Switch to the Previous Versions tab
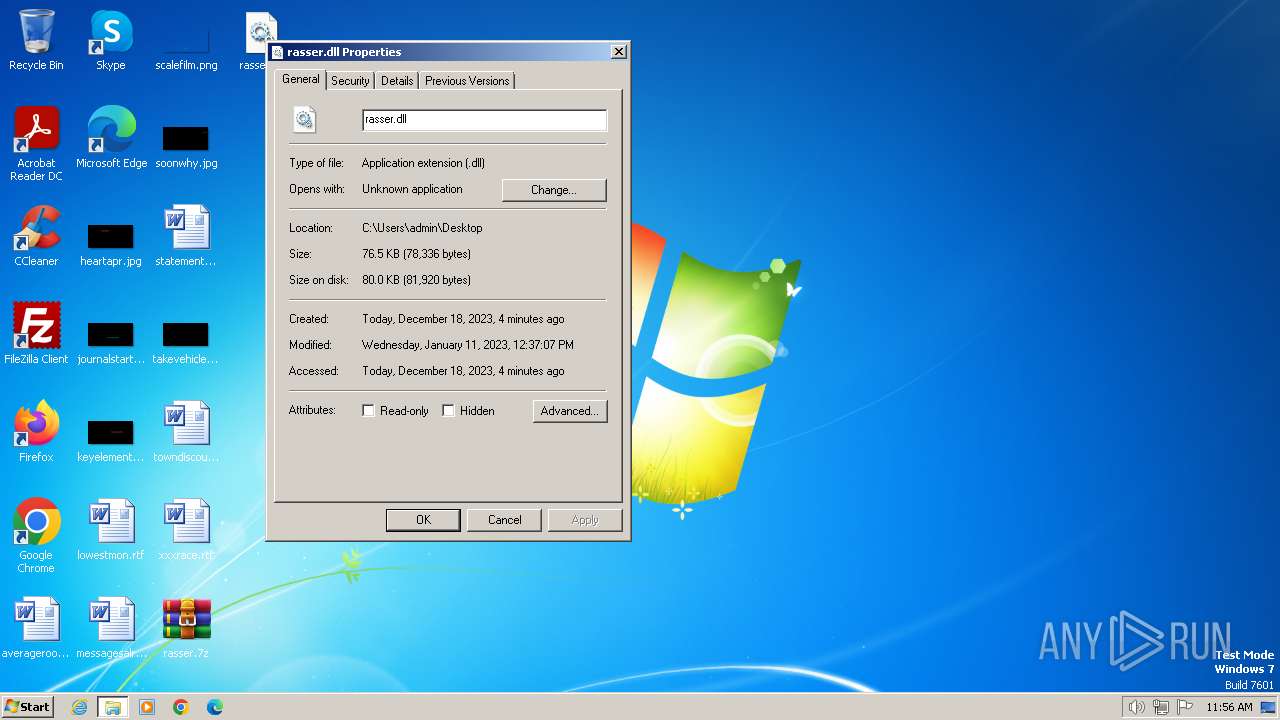1280x720 pixels. tap(467, 81)
